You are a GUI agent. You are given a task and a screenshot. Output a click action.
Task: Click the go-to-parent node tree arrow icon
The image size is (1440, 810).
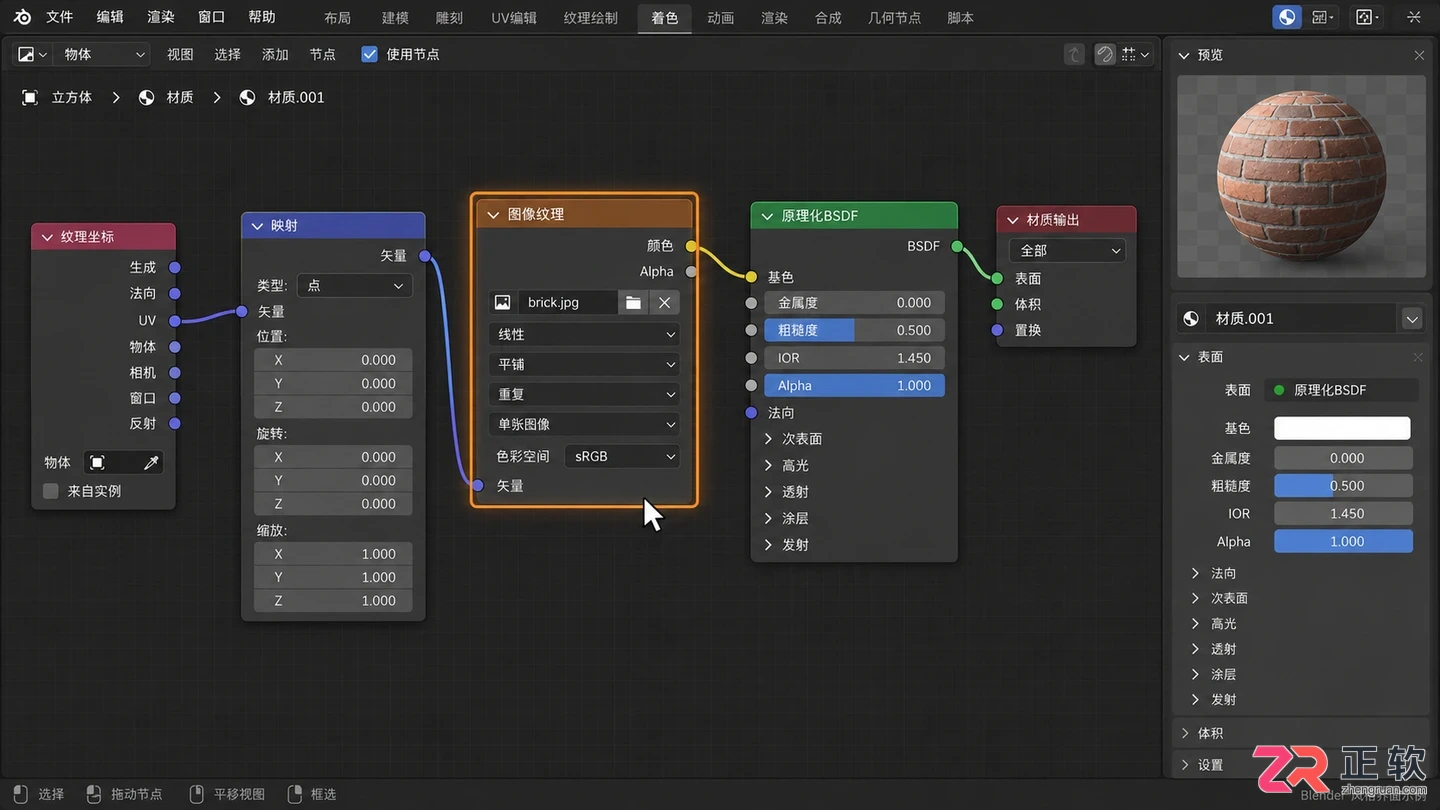click(1074, 54)
